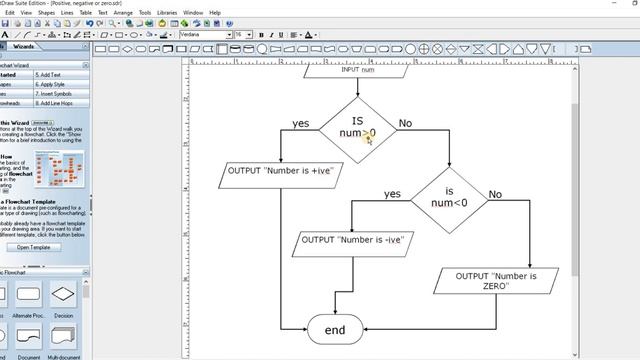Select the OUTPUT "Number is +ive" box
The image size is (640, 360).
tap(281, 176)
